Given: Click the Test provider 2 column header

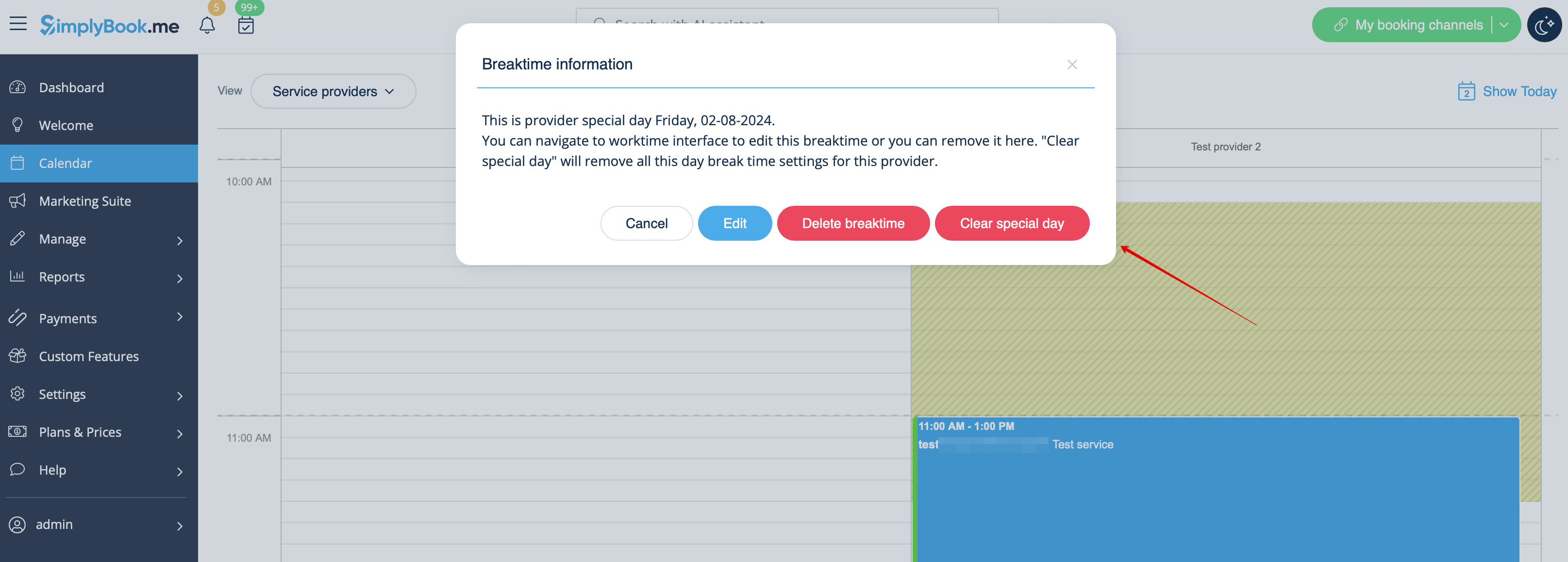Looking at the screenshot, I should [x=1225, y=147].
